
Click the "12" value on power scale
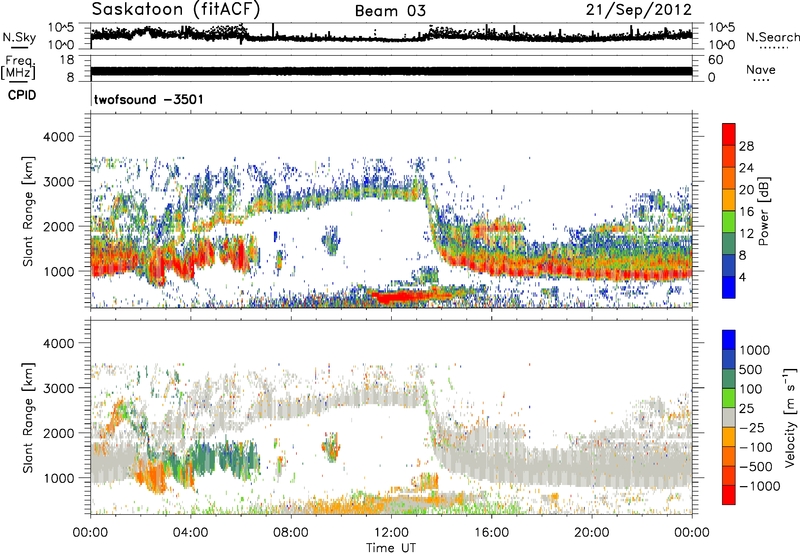(x=746, y=234)
